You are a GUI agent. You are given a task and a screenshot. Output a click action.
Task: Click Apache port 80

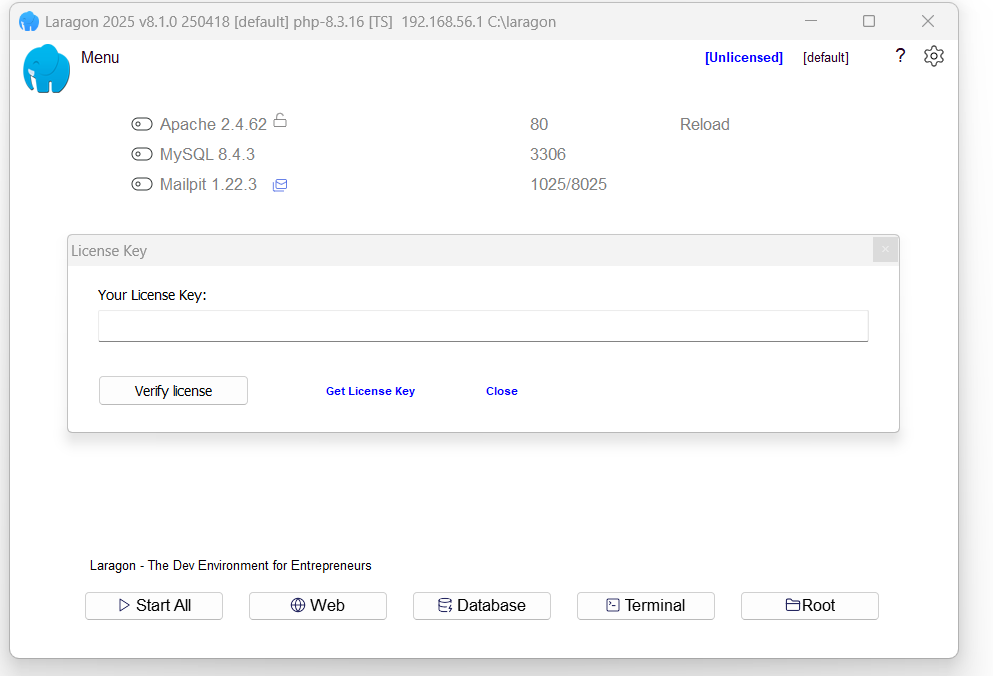pos(539,124)
